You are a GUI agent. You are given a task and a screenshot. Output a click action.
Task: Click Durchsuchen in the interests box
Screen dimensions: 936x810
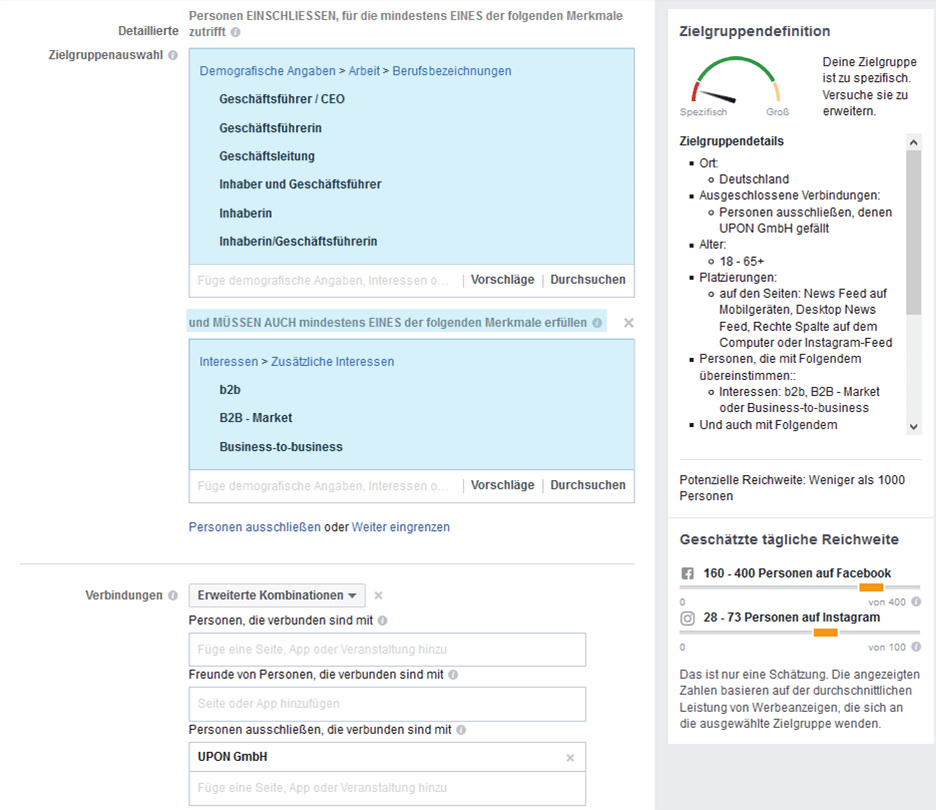point(587,485)
